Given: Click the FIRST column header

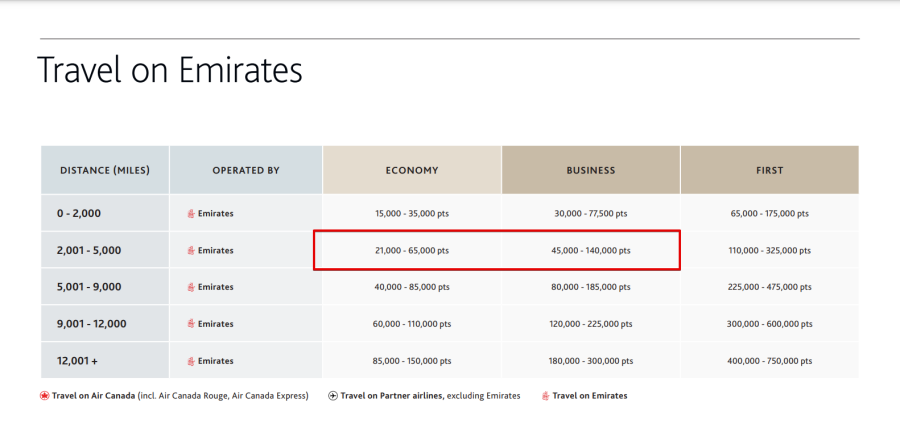Looking at the screenshot, I should pyautogui.click(x=770, y=170).
